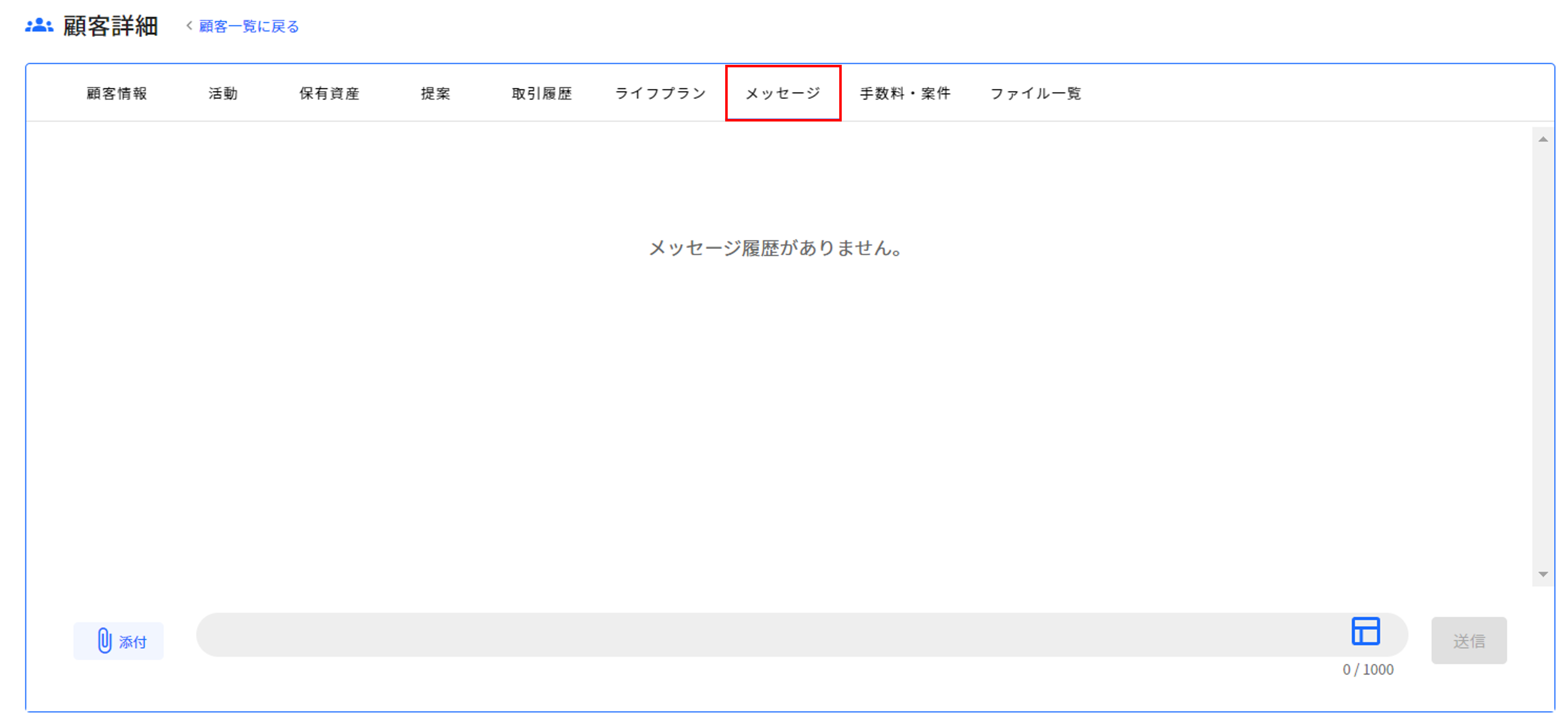Image resolution: width=1568 pixels, height=725 pixels.
Task: Open the message template layout icon
Action: click(1365, 631)
